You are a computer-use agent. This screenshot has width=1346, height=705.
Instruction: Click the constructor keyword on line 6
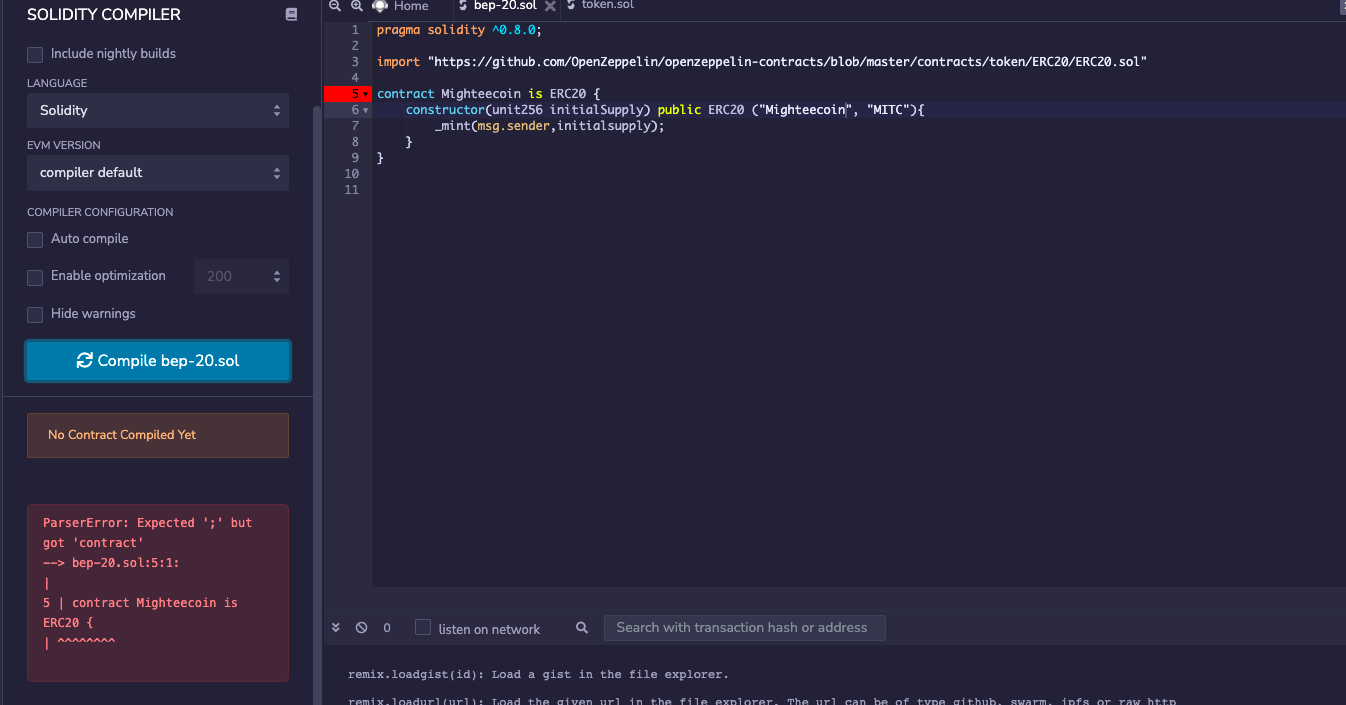click(445, 110)
